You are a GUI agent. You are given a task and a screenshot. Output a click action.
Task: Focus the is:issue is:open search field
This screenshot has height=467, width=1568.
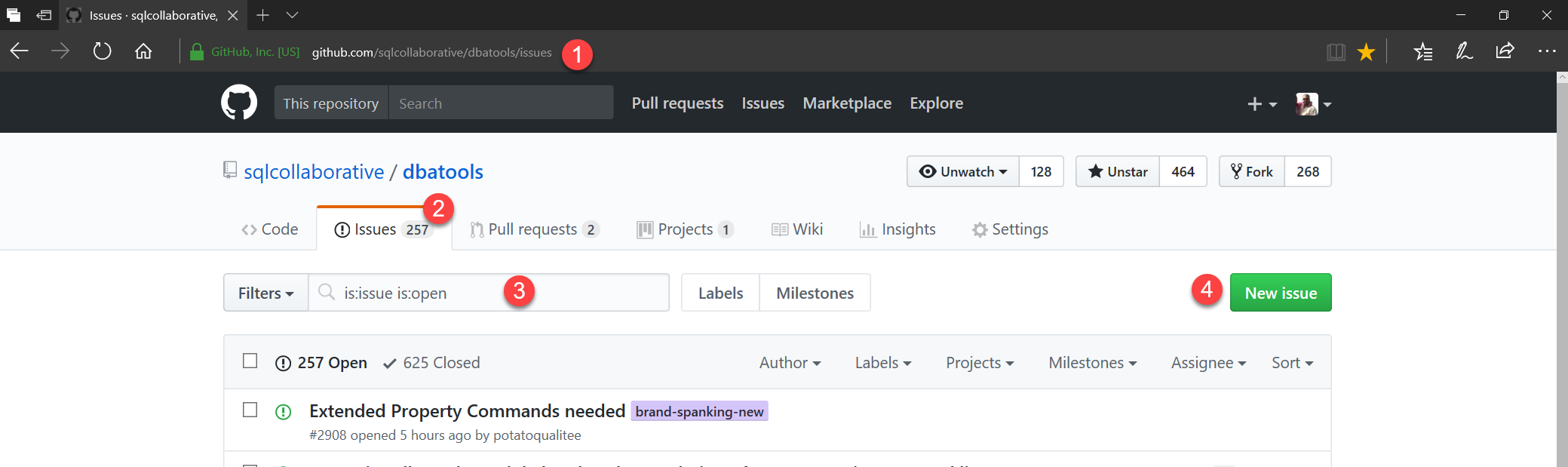click(422, 293)
